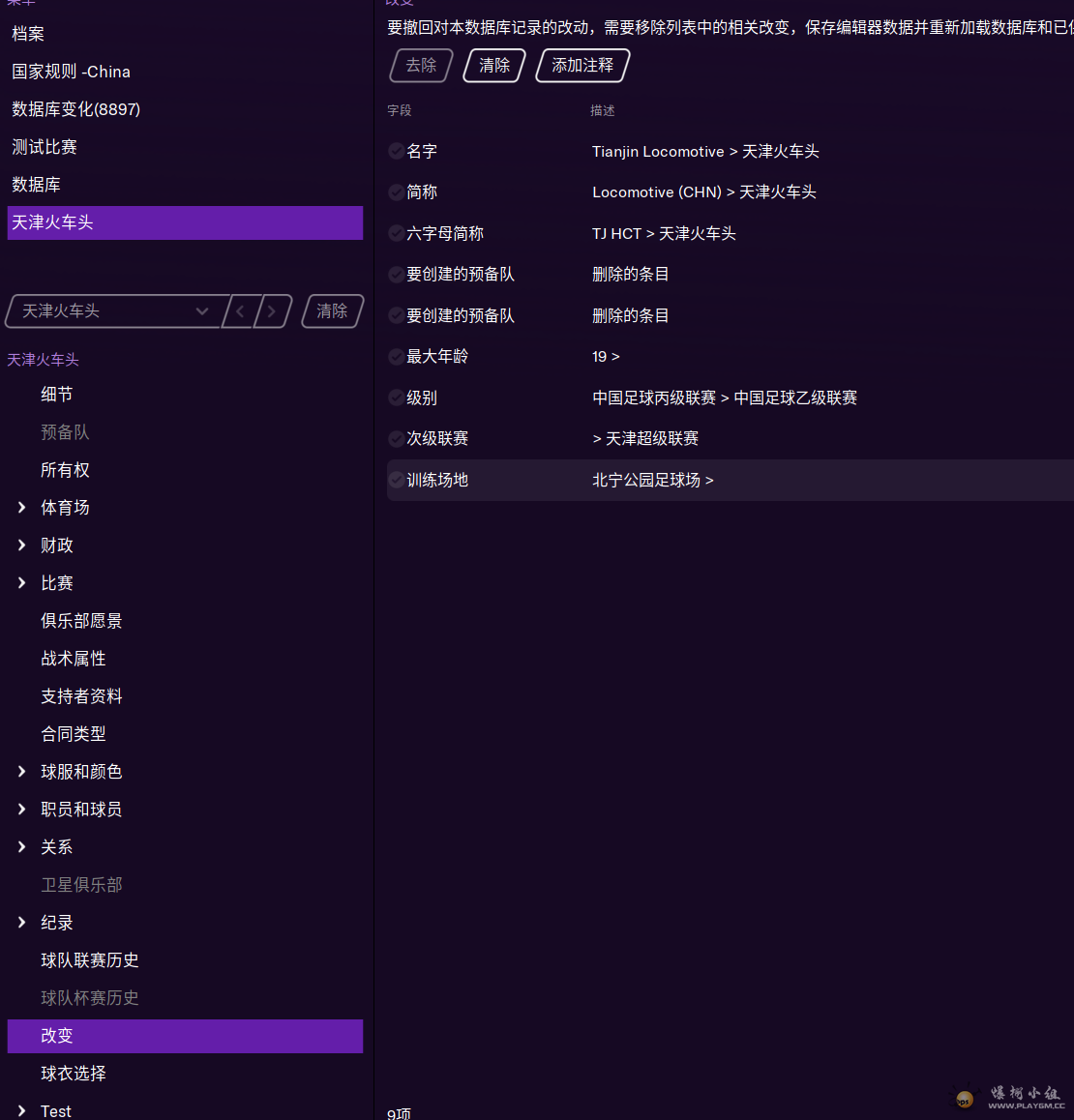
Task: Click the next record arrow button
Action: (x=272, y=311)
